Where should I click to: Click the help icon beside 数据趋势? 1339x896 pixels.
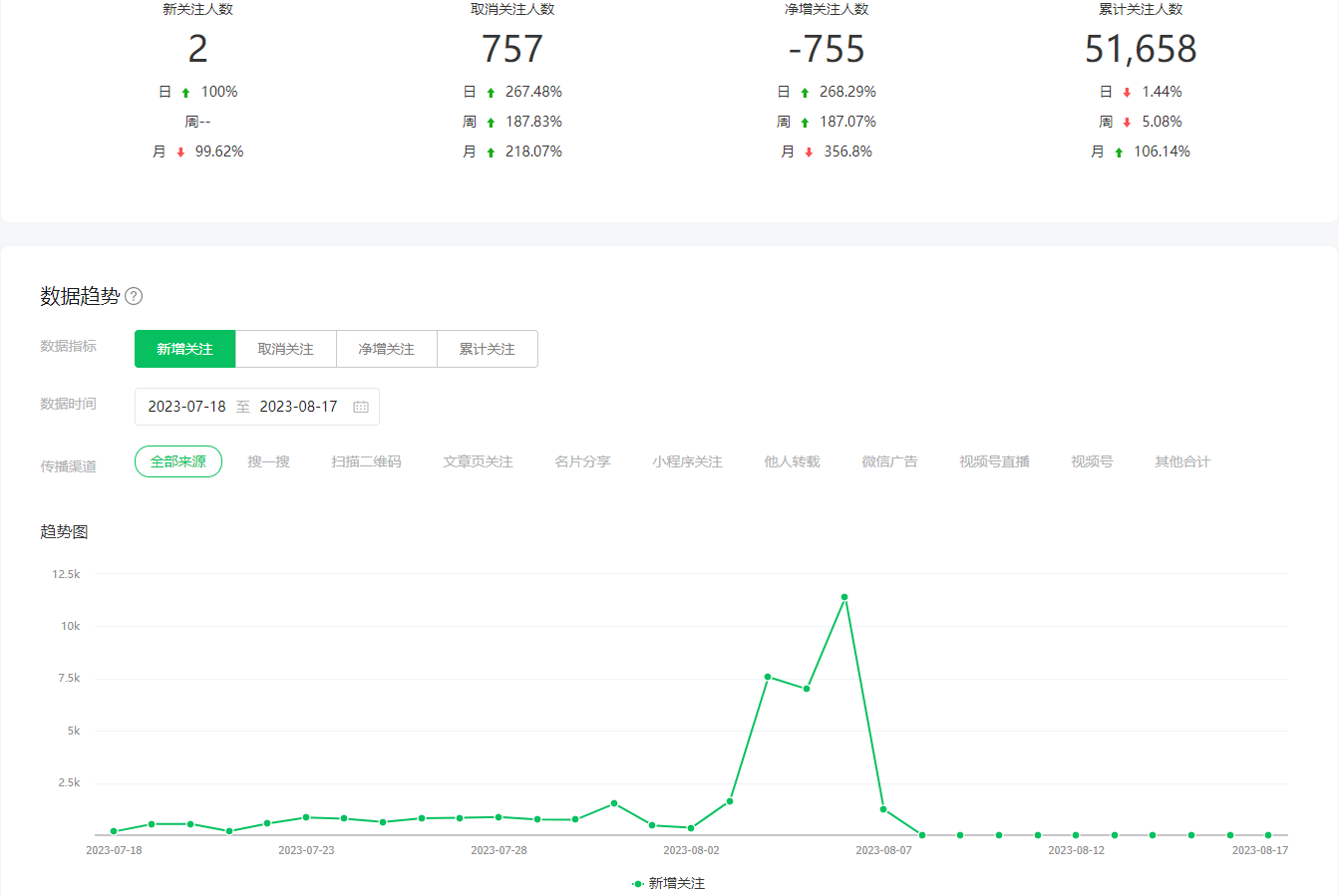[134, 296]
